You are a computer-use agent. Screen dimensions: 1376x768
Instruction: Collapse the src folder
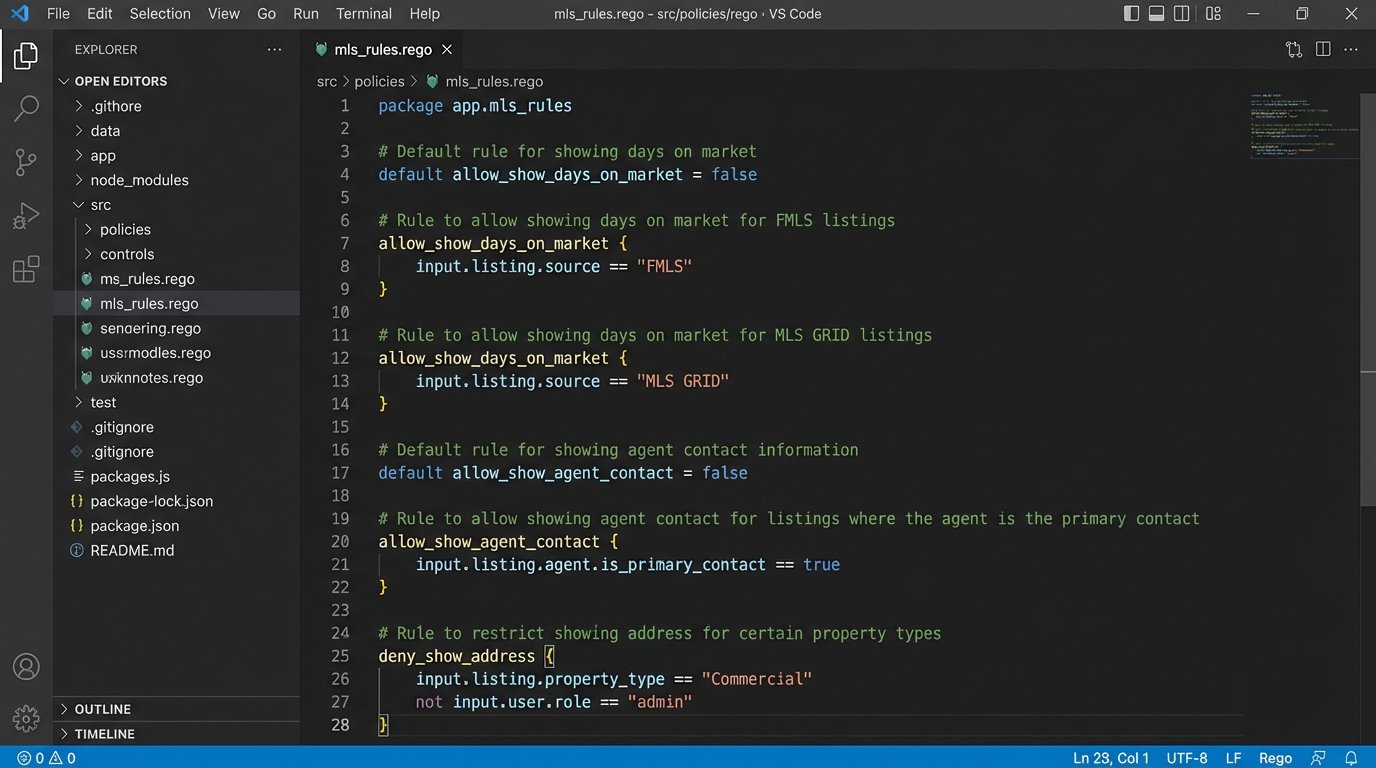click(100, 205)
